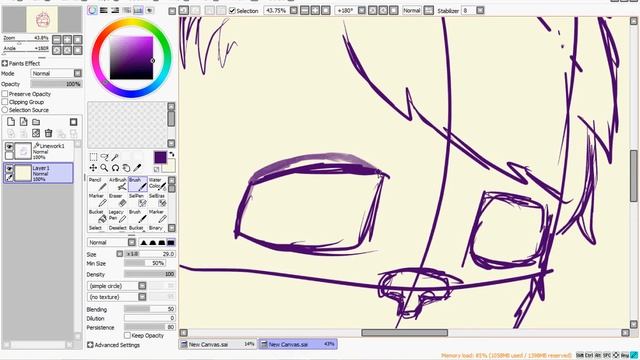Delete the current layer with trash icon
Image resolution: width=640 pixels, height=360 pixels.
coord(49,133)
